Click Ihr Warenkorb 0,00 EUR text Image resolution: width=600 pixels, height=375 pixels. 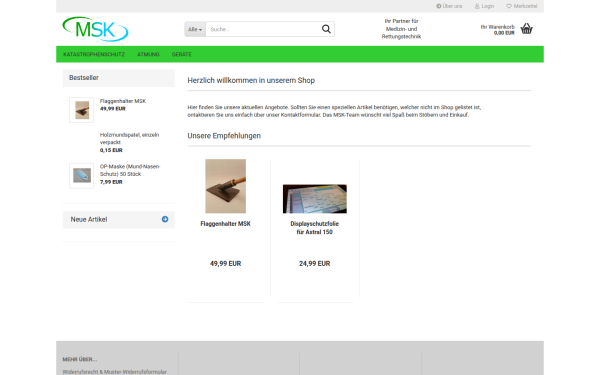pyautogui.click(x=497, y=30)
